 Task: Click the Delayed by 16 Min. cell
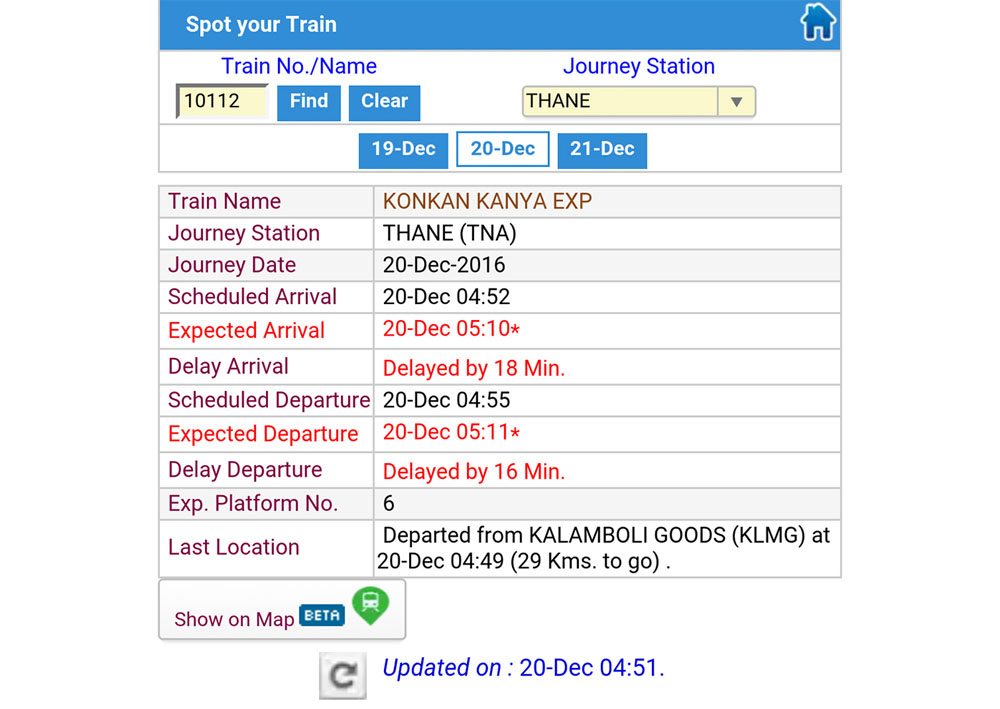[x=474, y=471]
